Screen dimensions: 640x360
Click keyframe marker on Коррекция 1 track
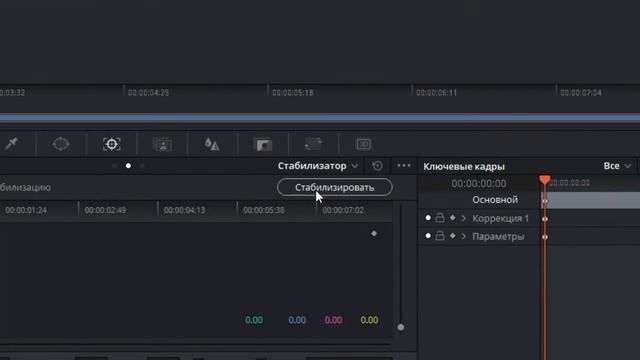[x=544, y=219]
